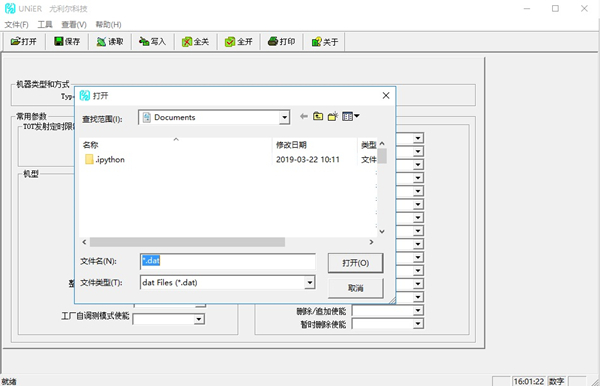Click the 全关 all-off toolbar icon
The width and height of the screenshot is (600, 386).
point(196,41)
